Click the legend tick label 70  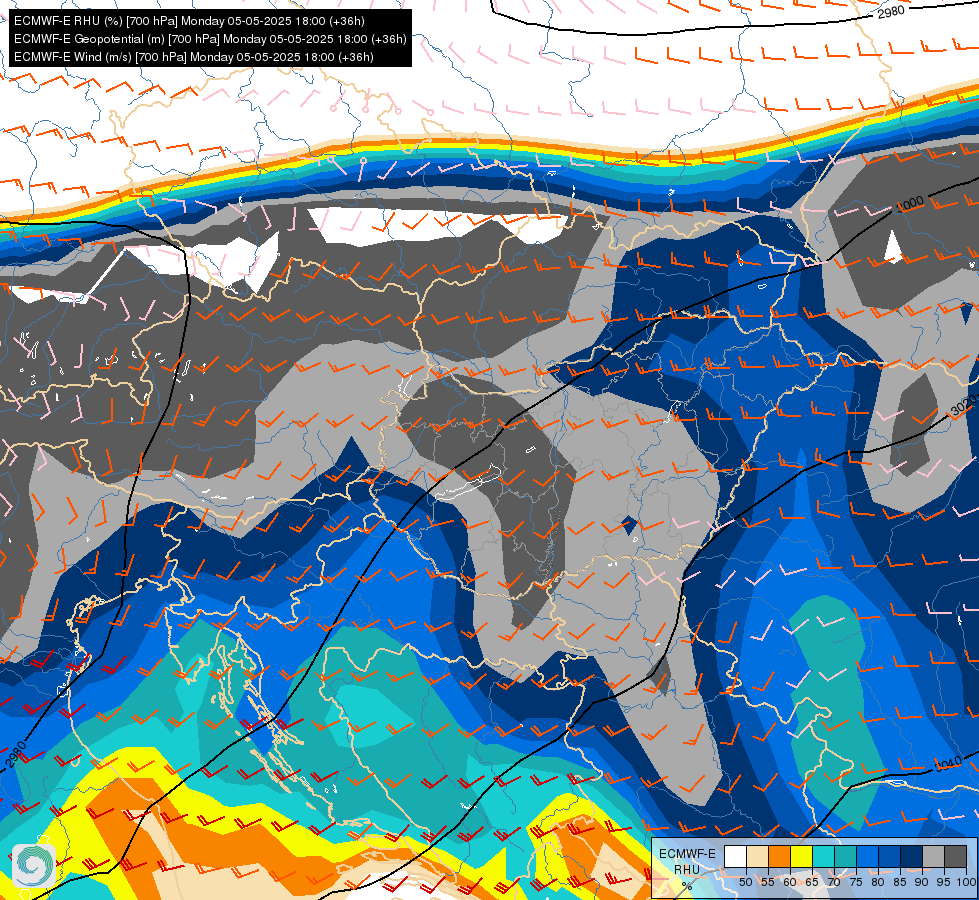(x=834, y=882)
